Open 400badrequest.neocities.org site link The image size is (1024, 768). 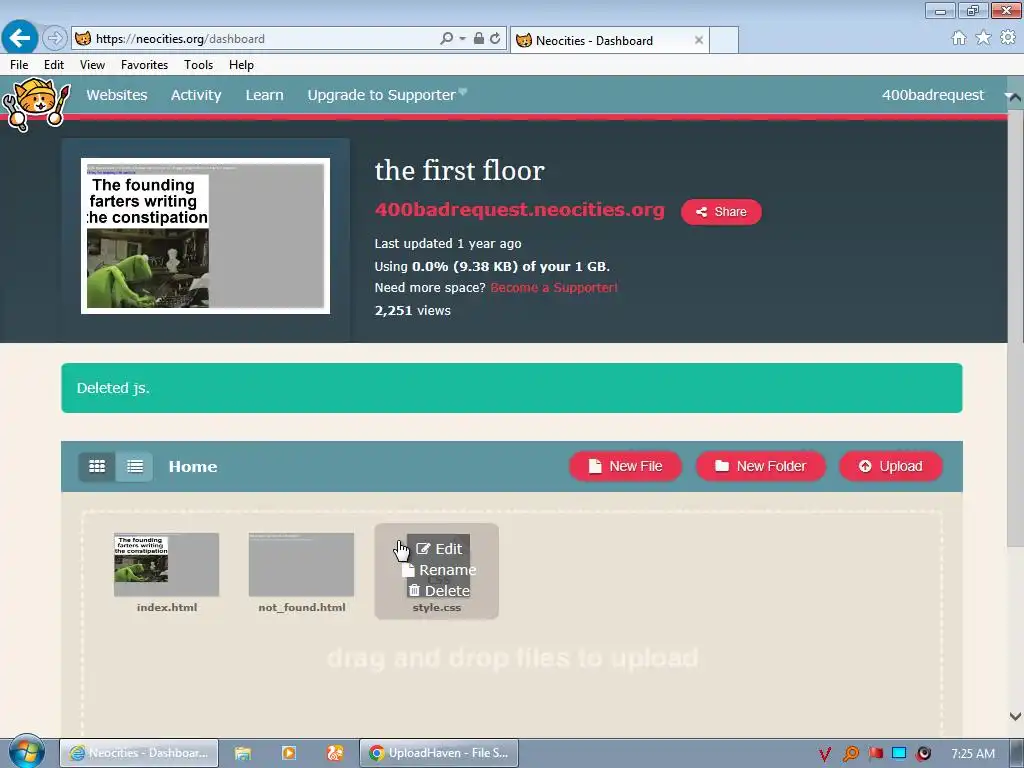519,210
